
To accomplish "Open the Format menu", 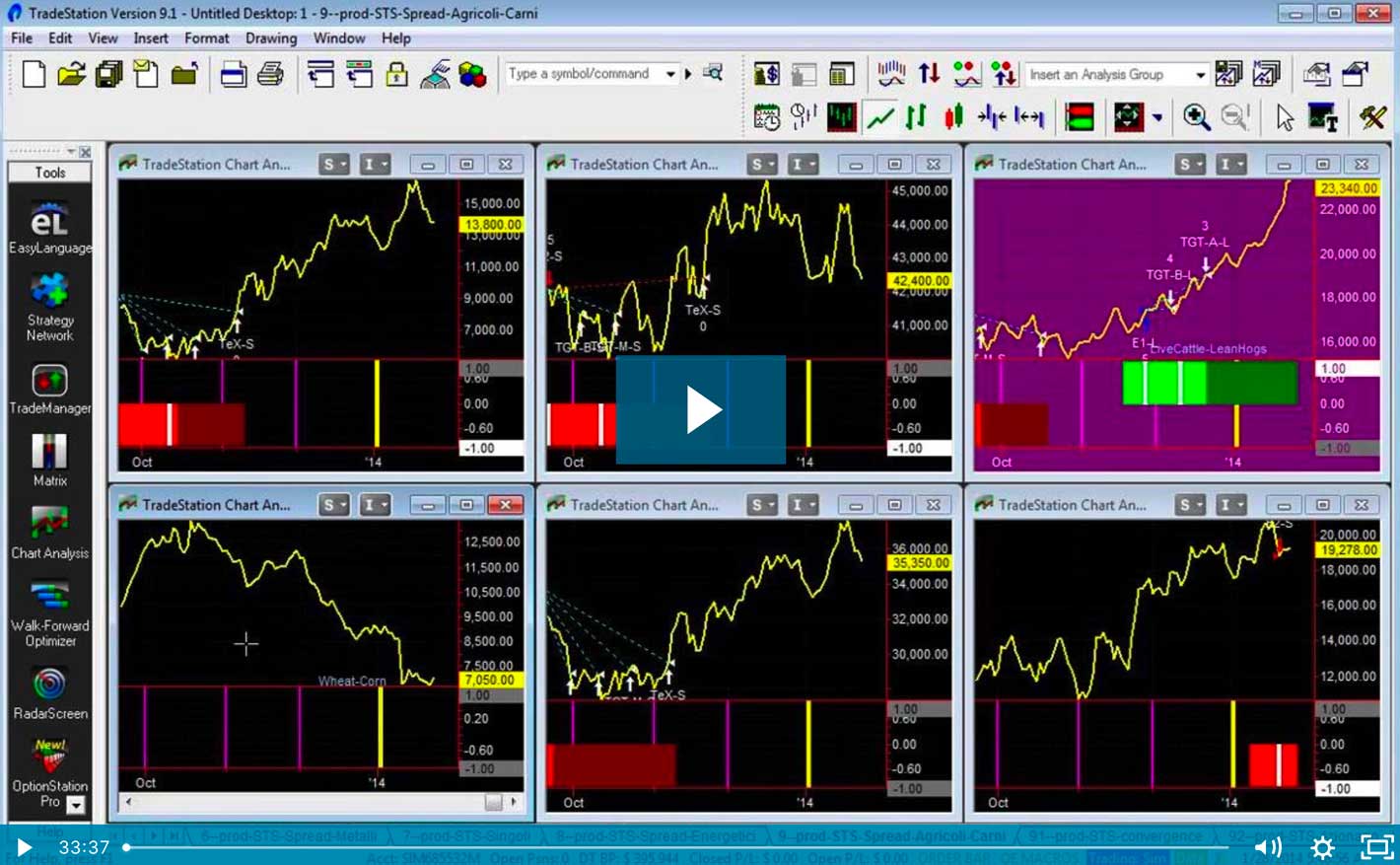I will point(206,38).
